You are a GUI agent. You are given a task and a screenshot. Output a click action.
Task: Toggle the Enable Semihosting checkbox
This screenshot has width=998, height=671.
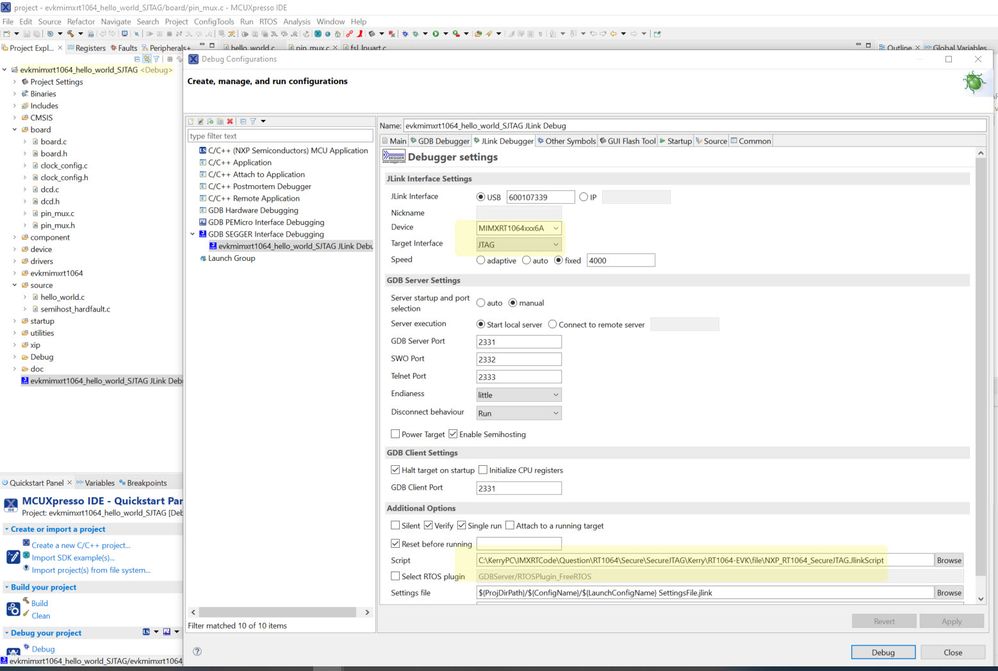(x=453, y=434)
